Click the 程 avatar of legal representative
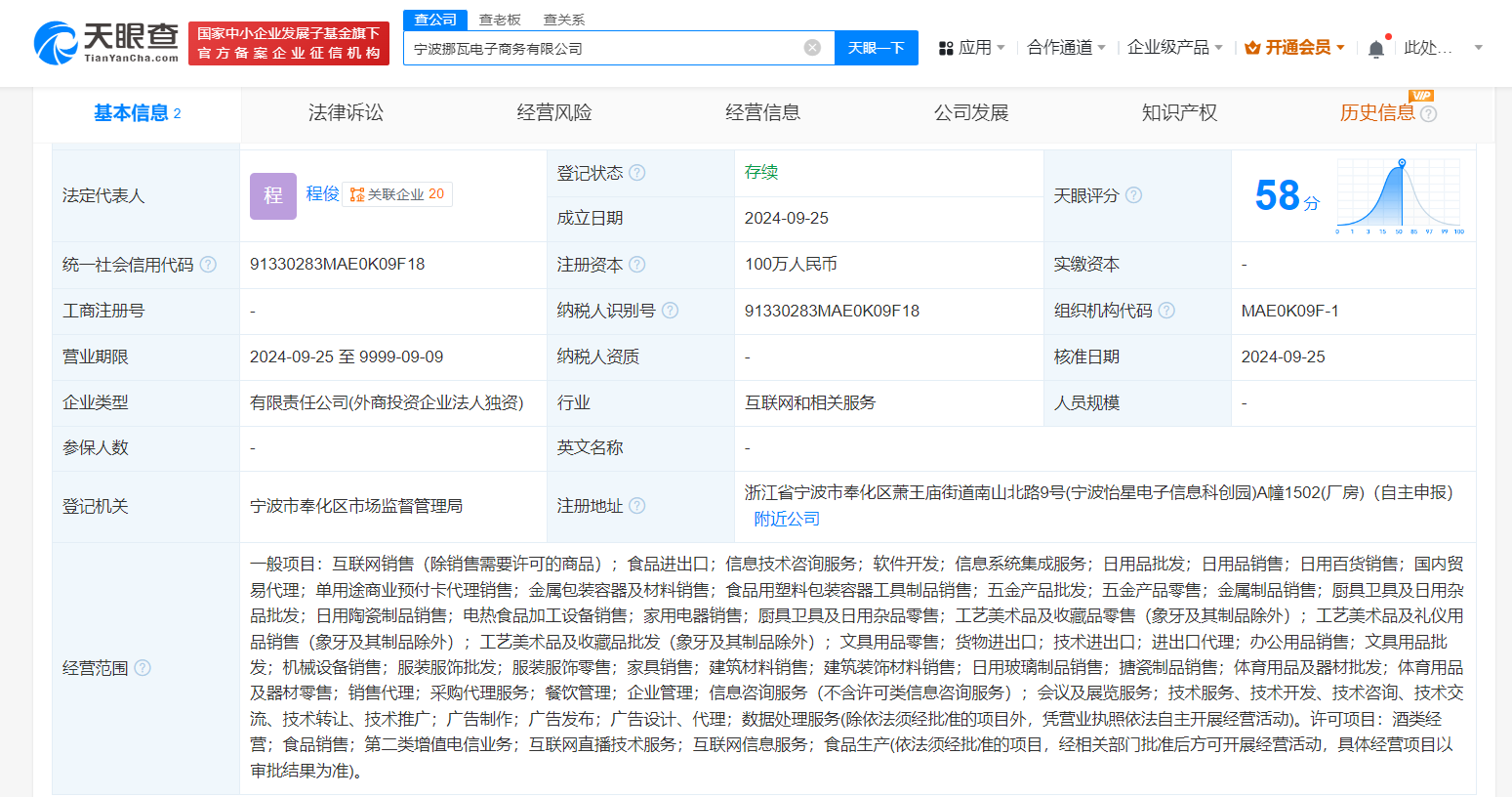 pos(272,195)
